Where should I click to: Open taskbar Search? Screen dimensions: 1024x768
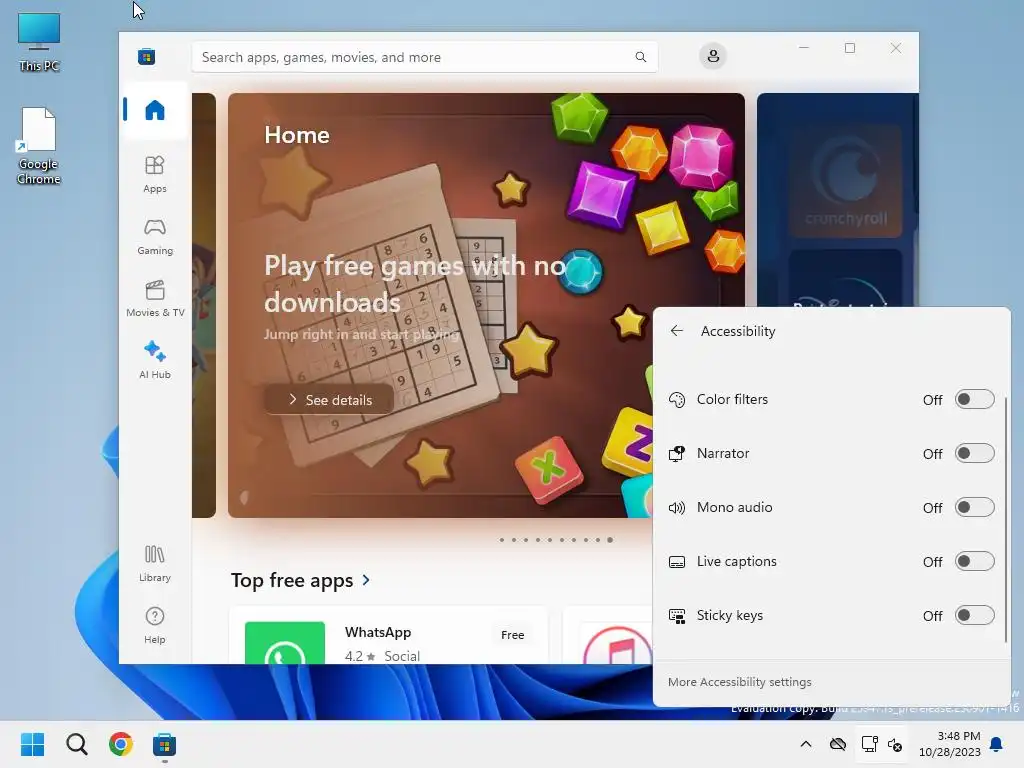pyautogui.click(x=76, y=744)
